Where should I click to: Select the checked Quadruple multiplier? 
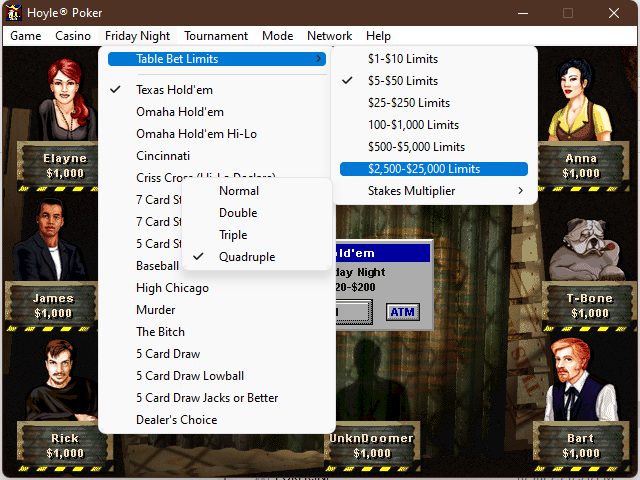coord(257,257)
